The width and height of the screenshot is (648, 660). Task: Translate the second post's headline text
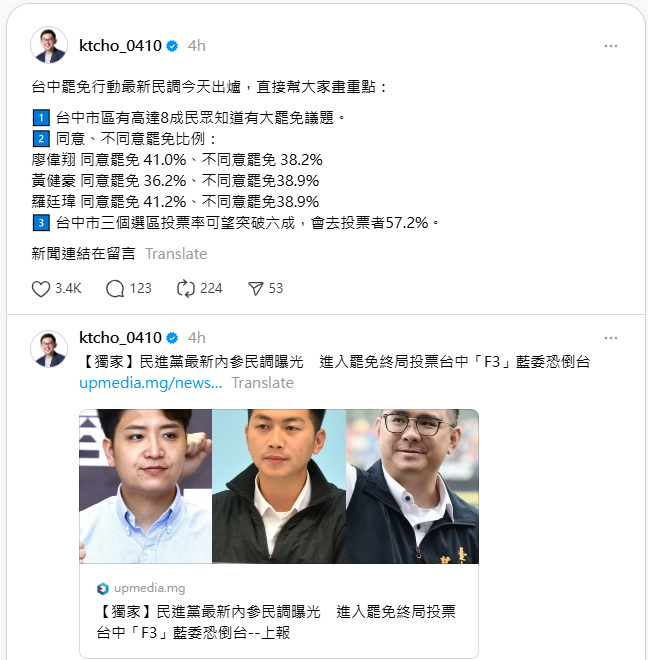pos(262,383)
